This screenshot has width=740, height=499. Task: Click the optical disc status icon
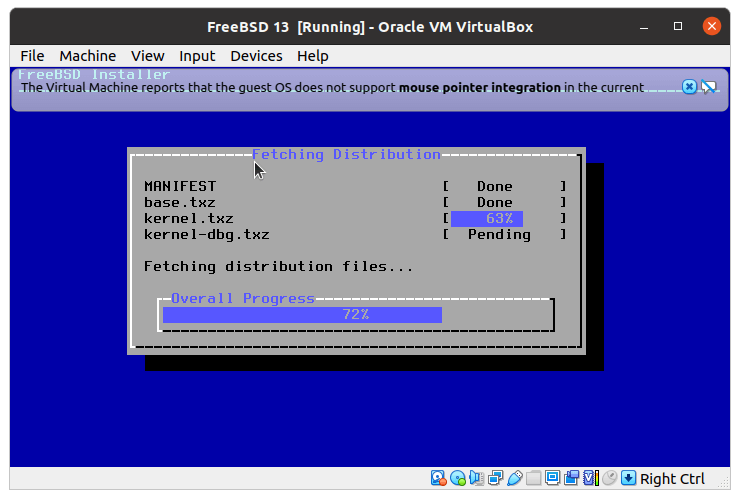pos(457,478)
